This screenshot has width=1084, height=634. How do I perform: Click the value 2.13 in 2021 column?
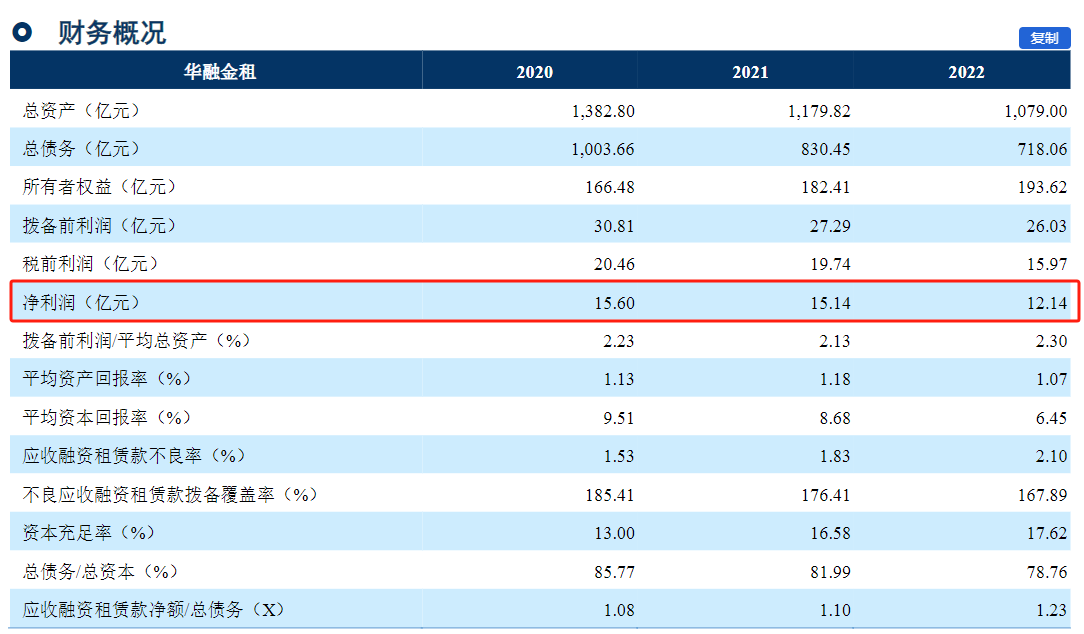pyautogui.click(x=834, y=341)
